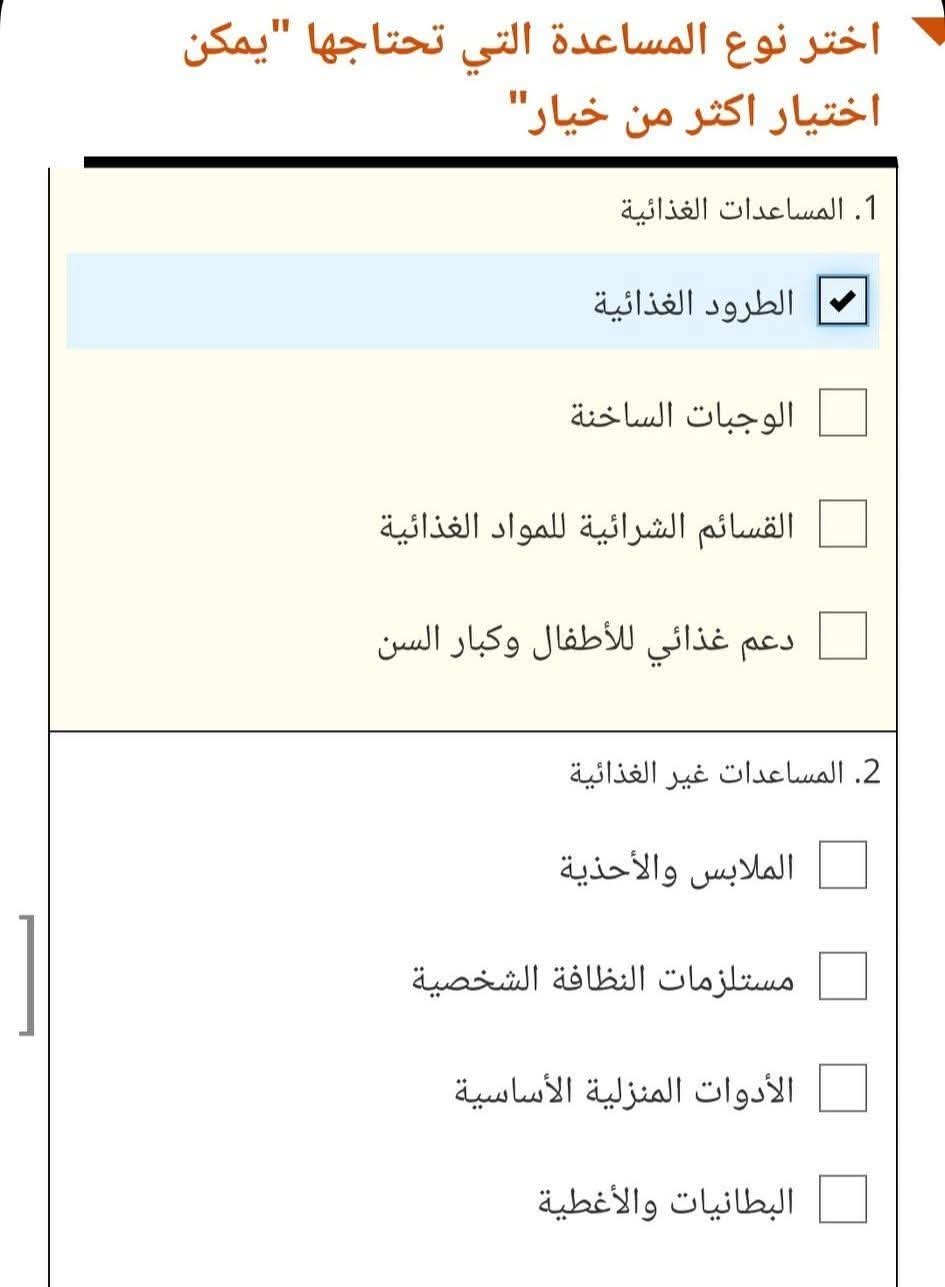Select the الملابس والأحذية checkbox

[841, 866]
